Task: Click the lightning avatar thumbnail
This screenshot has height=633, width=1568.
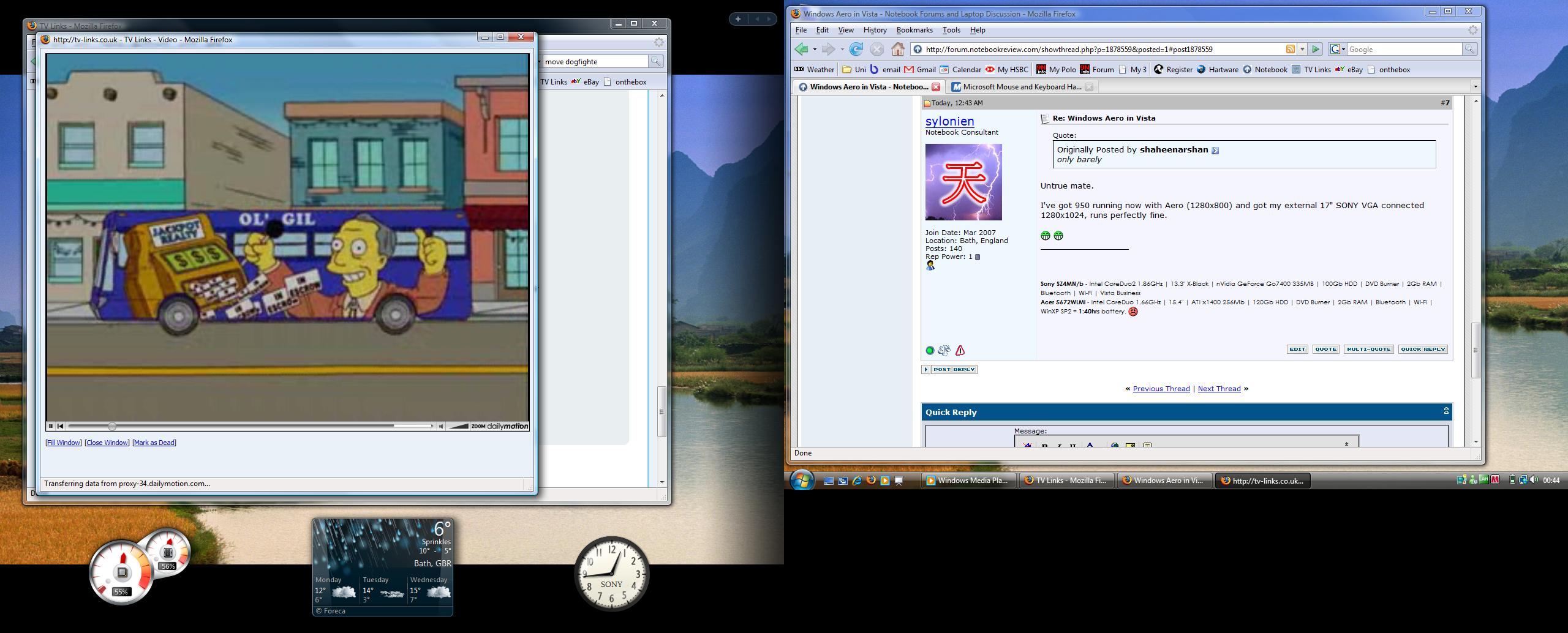Action: coord(963,182)
